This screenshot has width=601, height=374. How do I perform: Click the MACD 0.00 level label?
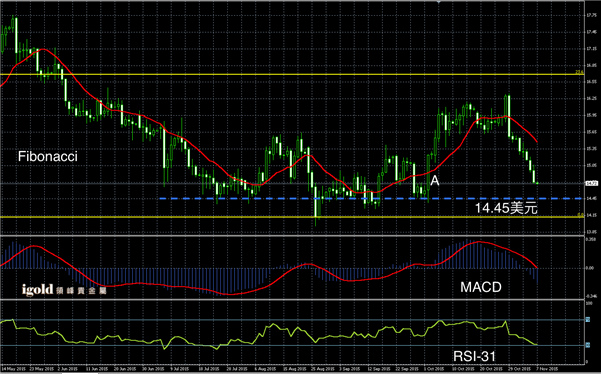590,268
